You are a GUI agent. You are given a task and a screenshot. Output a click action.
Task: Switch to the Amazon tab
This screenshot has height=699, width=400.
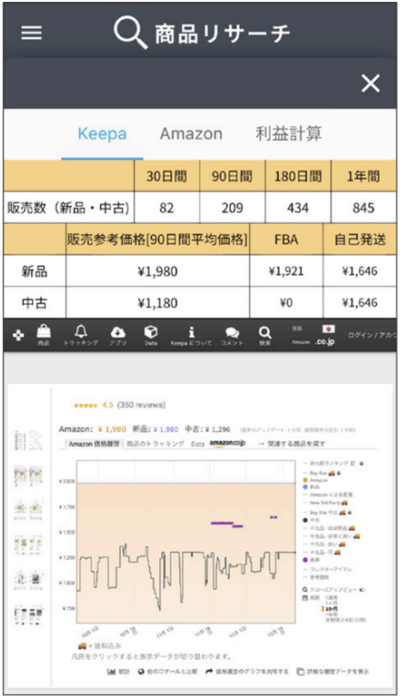(191, 133)
